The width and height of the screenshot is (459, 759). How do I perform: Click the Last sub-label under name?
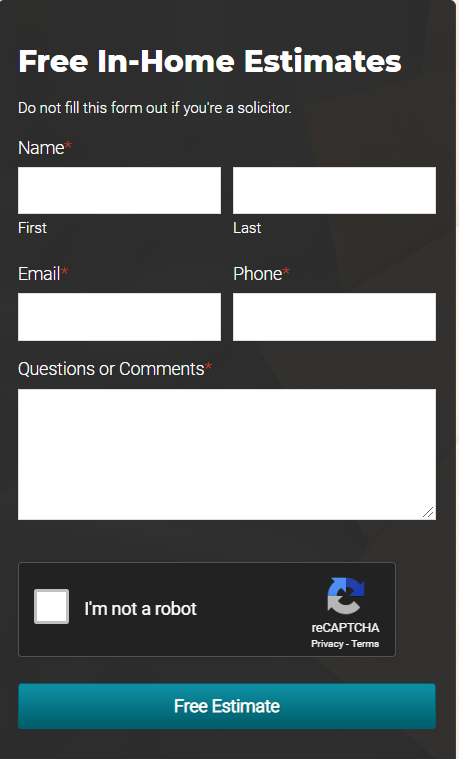247,228
